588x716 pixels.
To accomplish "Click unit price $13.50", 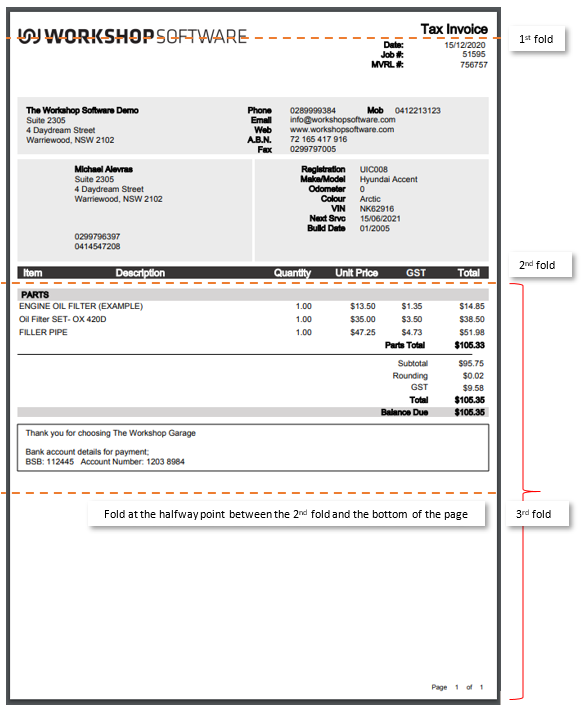I will tap(363, 306).
